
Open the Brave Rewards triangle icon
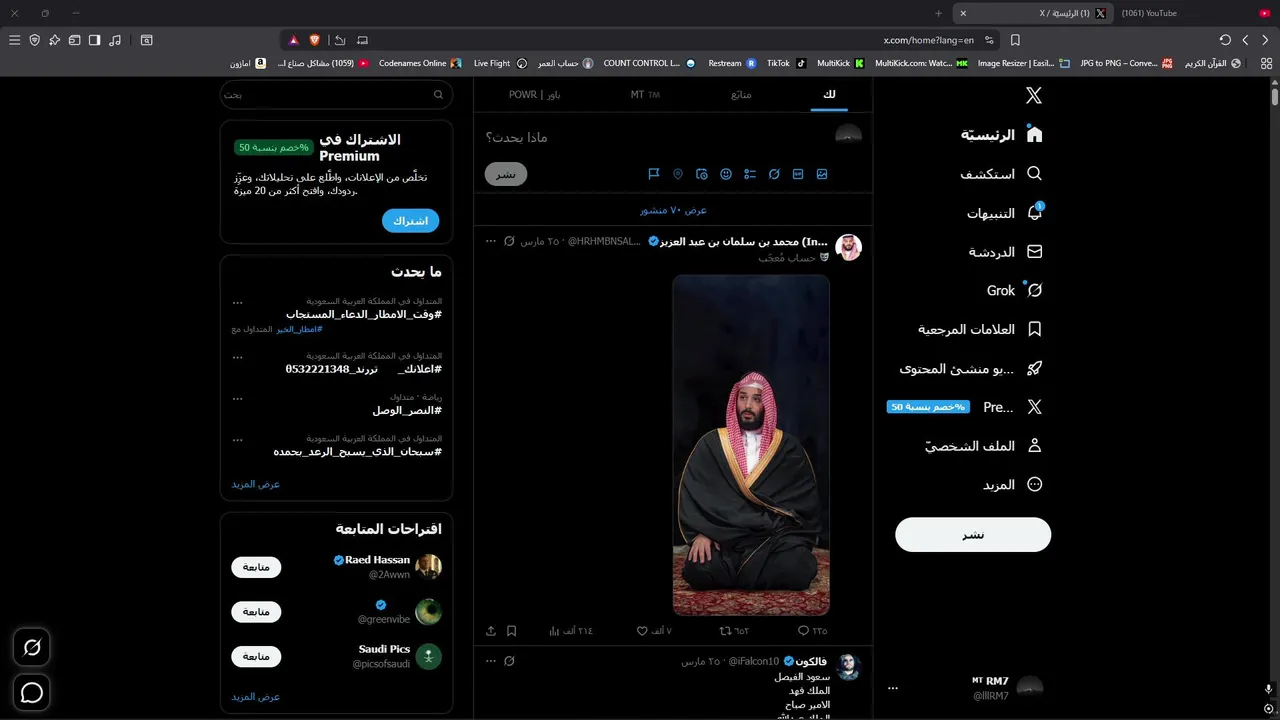pyautogui.click(x=293, y=40)
